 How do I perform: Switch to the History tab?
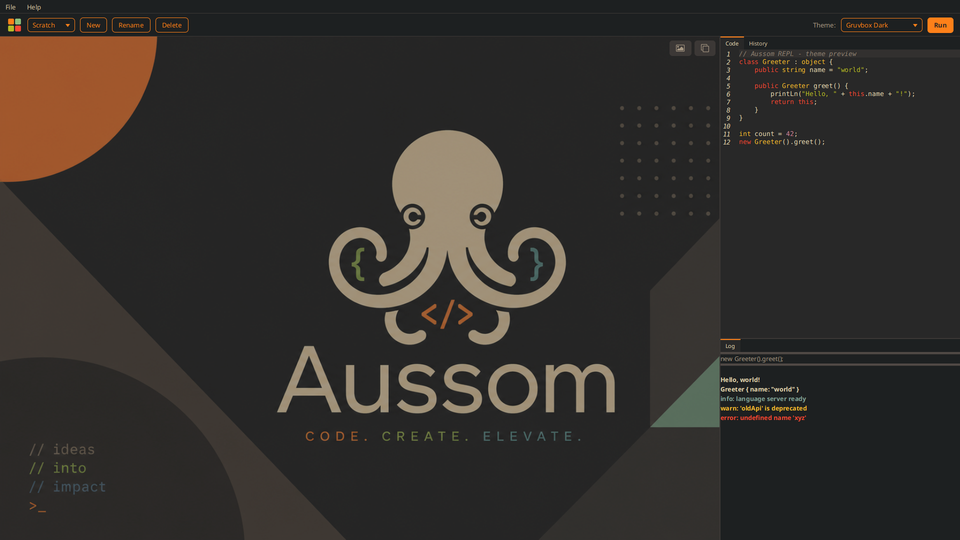coord(758,43)
